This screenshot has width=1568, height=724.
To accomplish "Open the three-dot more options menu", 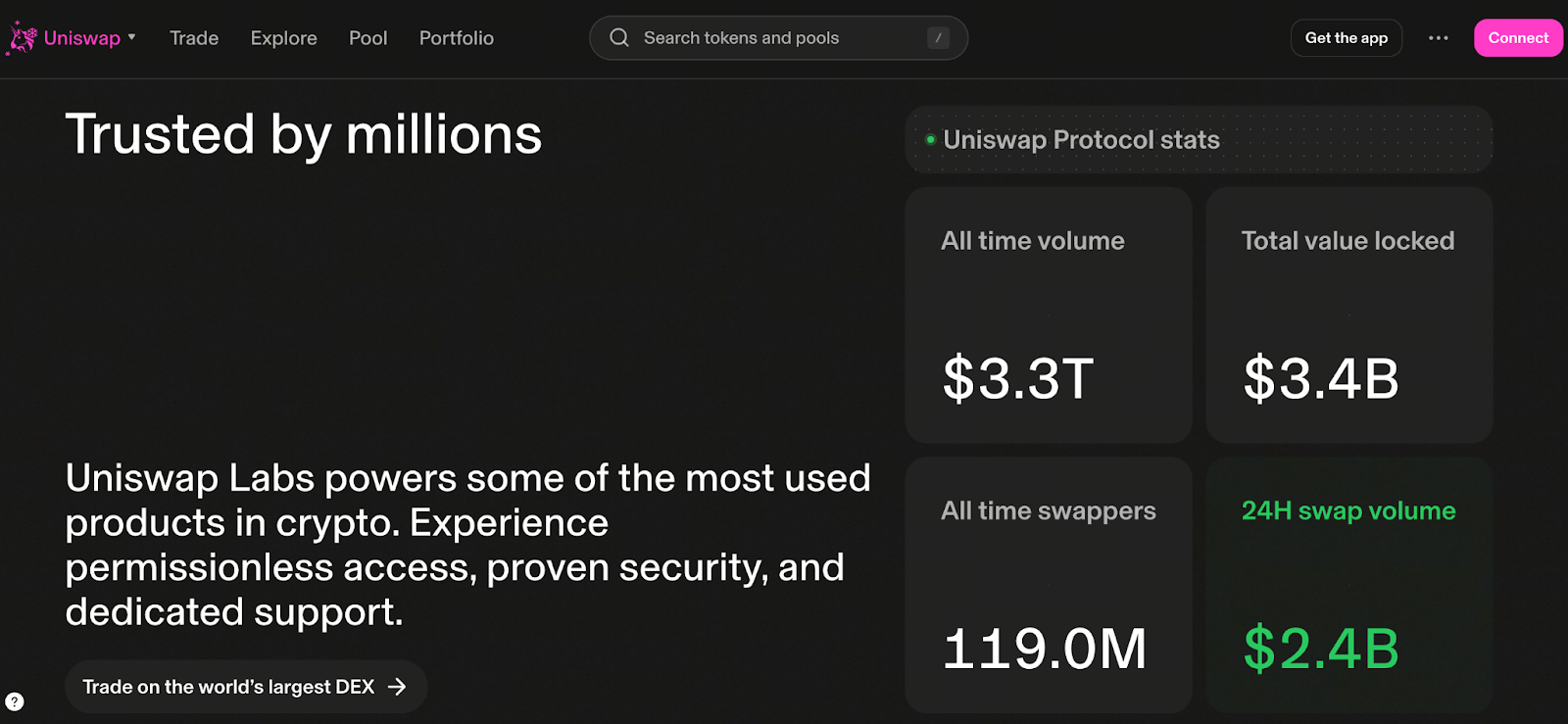I will (x=1438, y=38).
